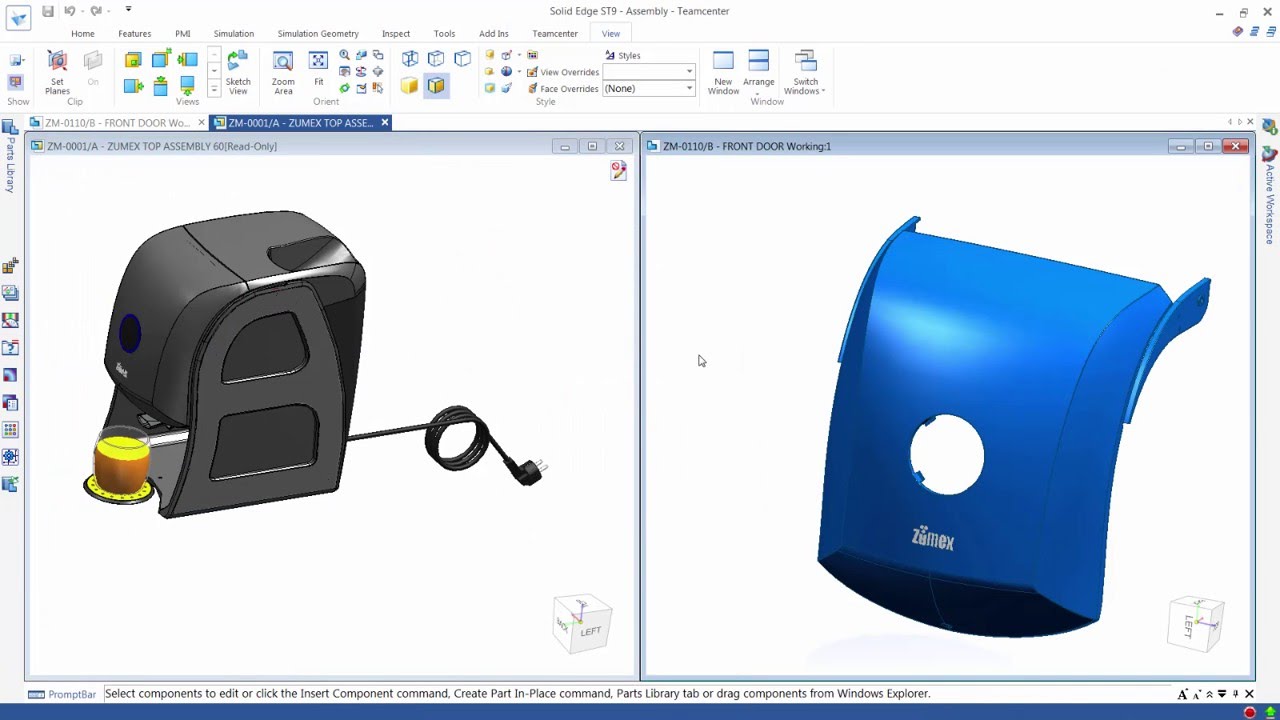Select the visible and hidden edges style icon
The height and width of the screenshot is (720, 1280).
click(436, 59)
